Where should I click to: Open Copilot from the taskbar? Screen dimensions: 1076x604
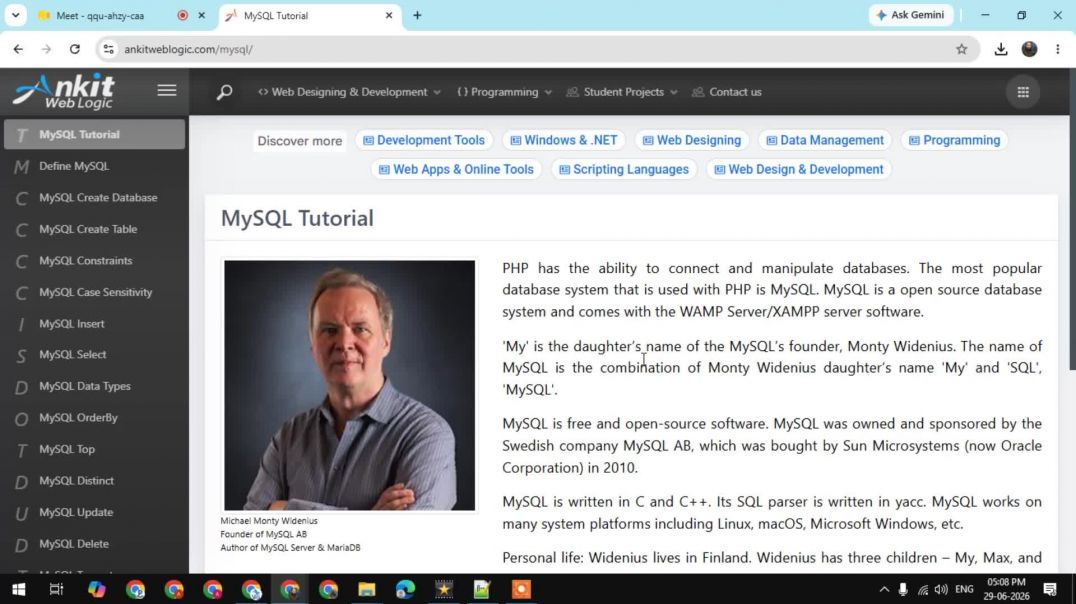tap(96, 590)
